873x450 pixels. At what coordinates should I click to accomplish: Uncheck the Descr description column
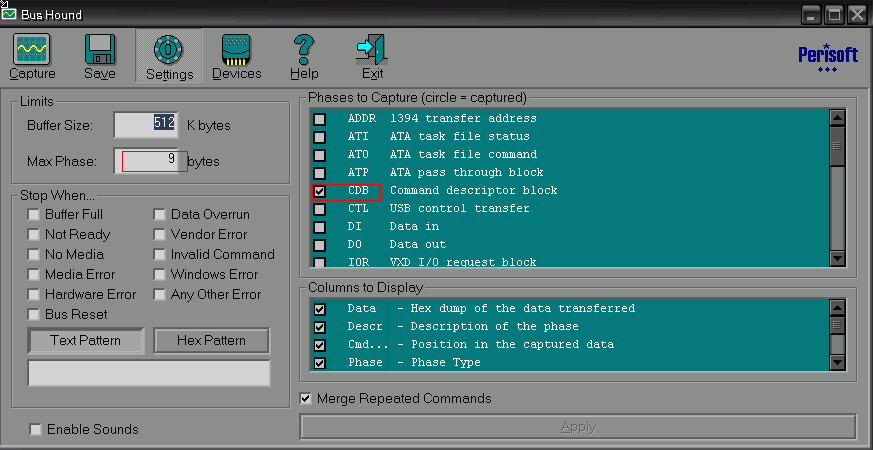pos(320,327)
